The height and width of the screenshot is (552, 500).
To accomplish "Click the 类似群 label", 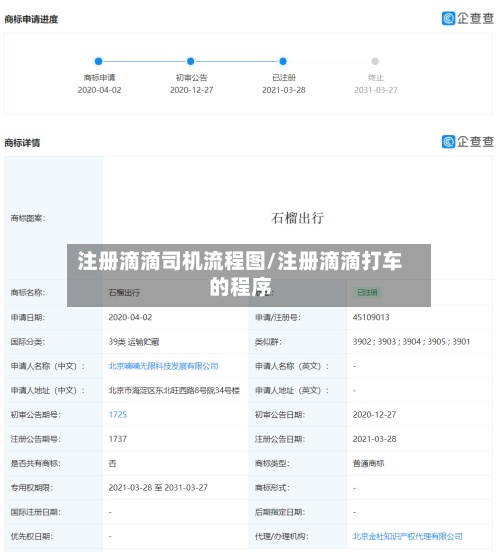I will (268, 342).
